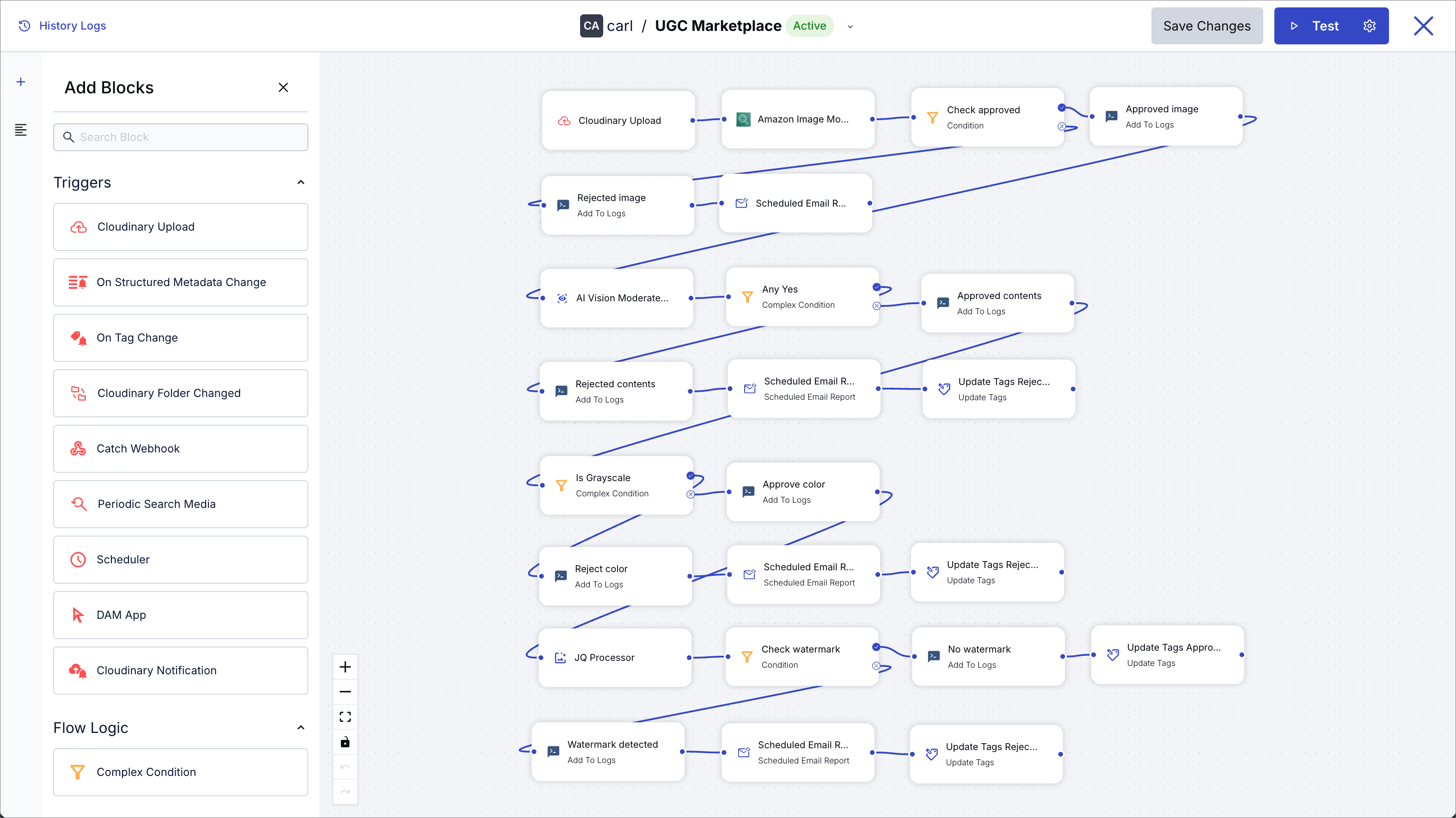1456x818 pixels.
Task: Select Amazon Image Moderation node
Action: [x=798, y=119]
